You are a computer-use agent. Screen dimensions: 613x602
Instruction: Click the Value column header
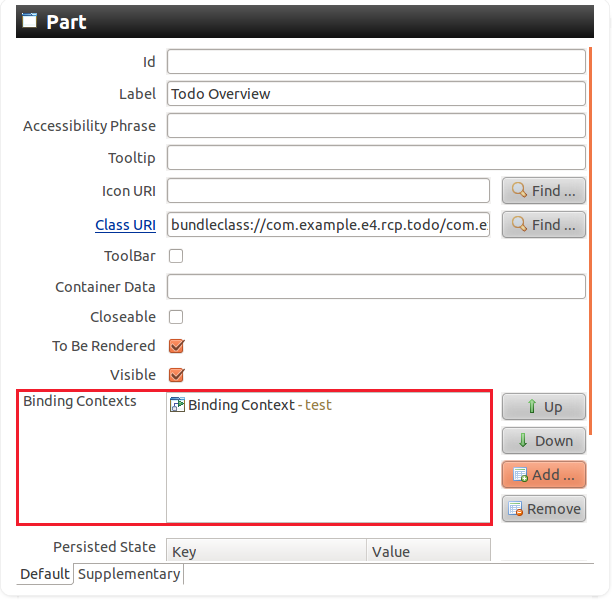click(428, 552)
